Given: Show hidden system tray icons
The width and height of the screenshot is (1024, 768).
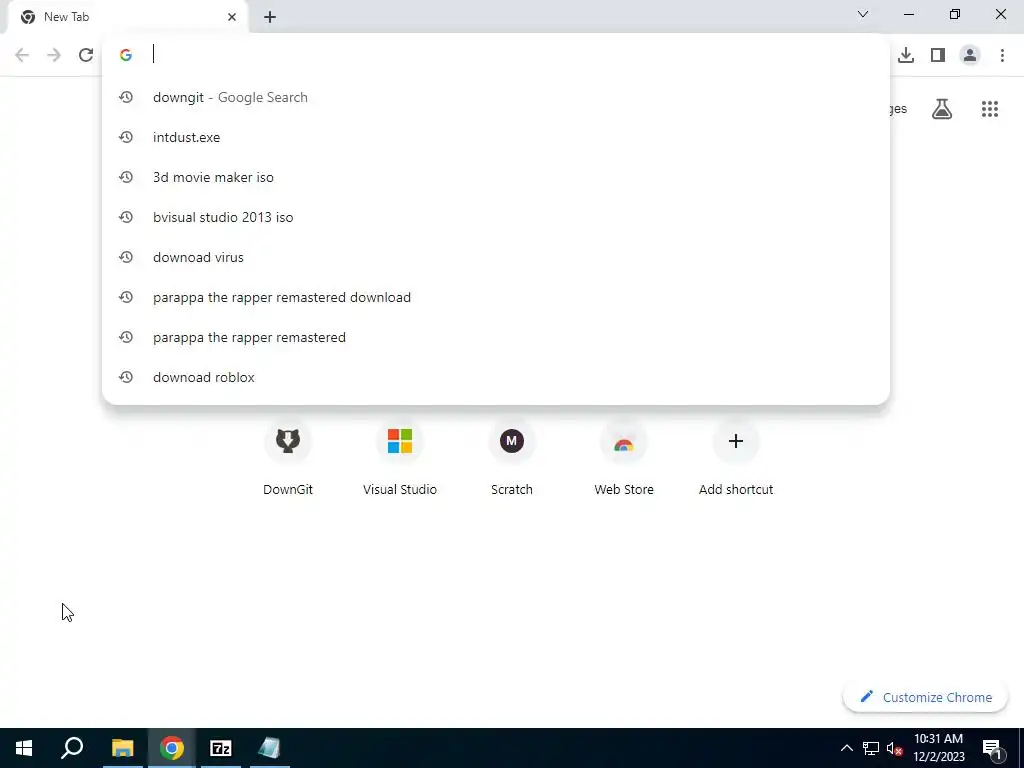Looking at the screenshot, I should (846, 748).
